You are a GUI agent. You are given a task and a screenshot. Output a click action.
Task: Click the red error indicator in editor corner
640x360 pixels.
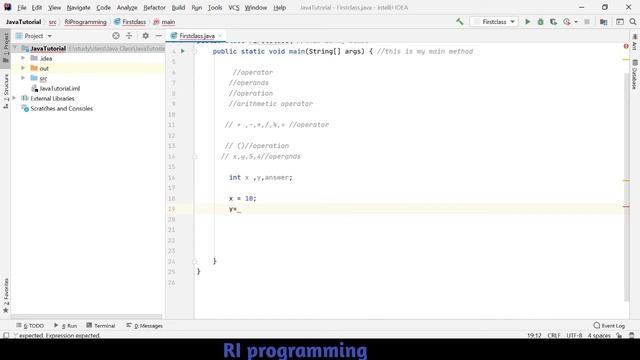coord(626,46)
